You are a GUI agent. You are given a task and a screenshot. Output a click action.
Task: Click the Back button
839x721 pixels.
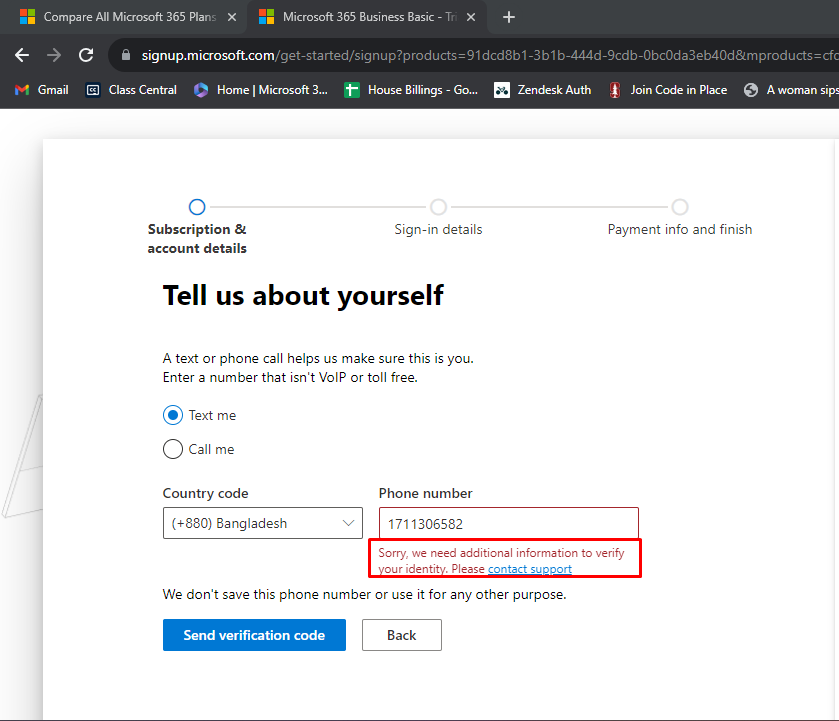click(x=402, y=635)
